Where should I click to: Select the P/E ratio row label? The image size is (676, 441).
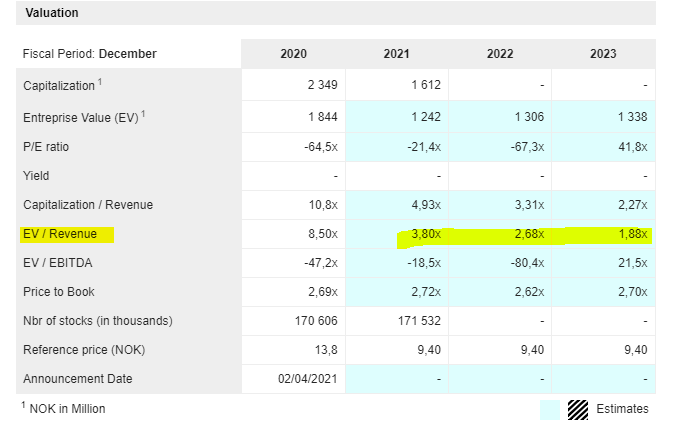click(46, 147)
